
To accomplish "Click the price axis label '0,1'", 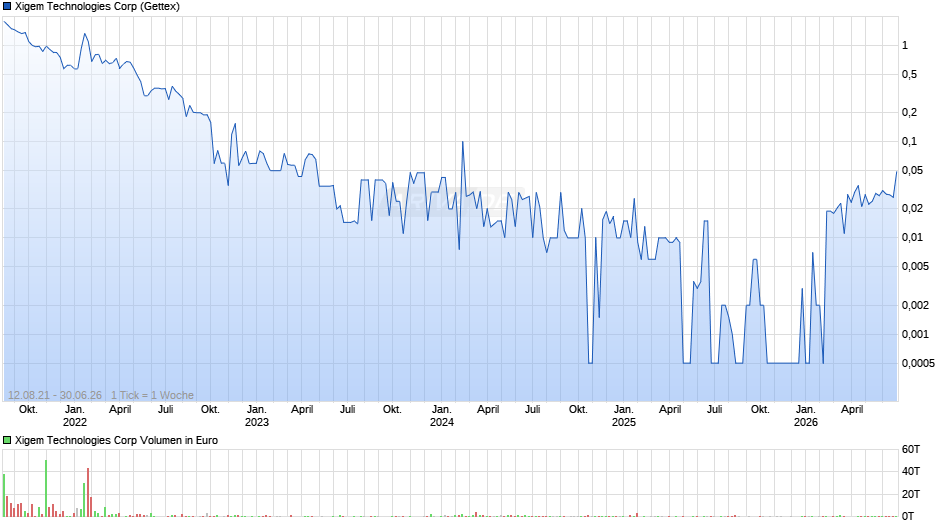I will tap(909, 142).
